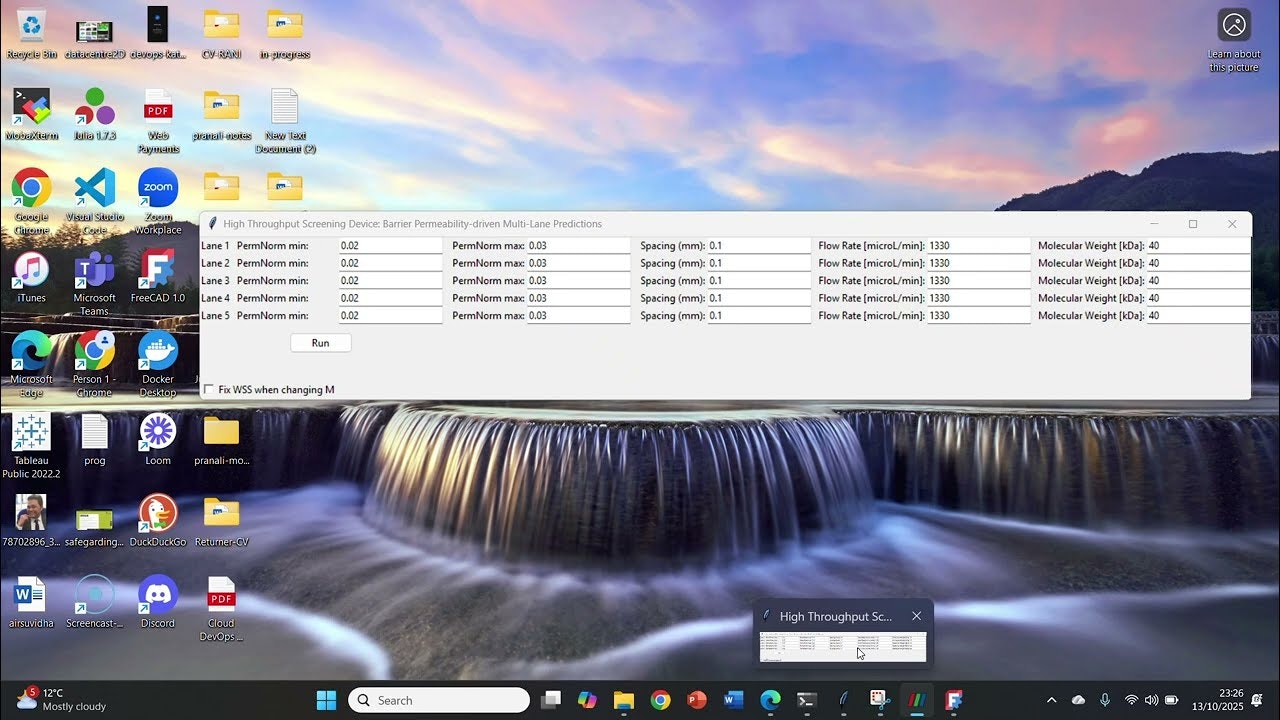Select Lane 5 Molecular Weight field
This screenshot has width=1280, height=720.
point(1197,316)
